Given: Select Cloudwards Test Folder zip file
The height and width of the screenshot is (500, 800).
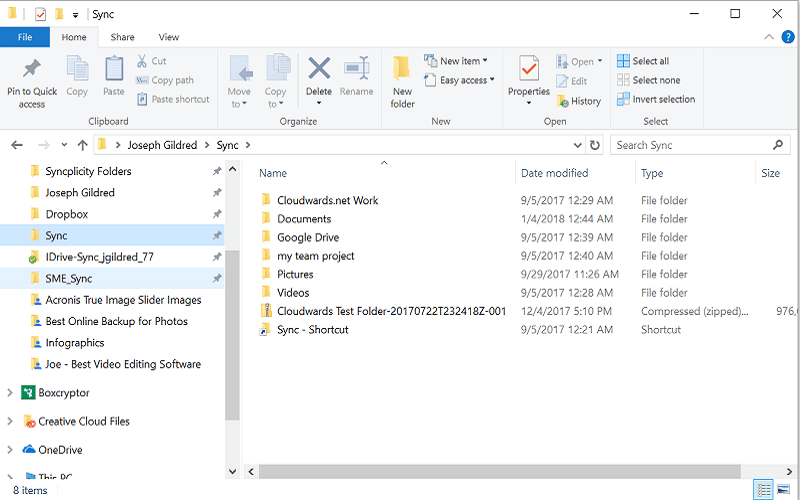Looking at the screenshot, I should (x=391, y=311).
